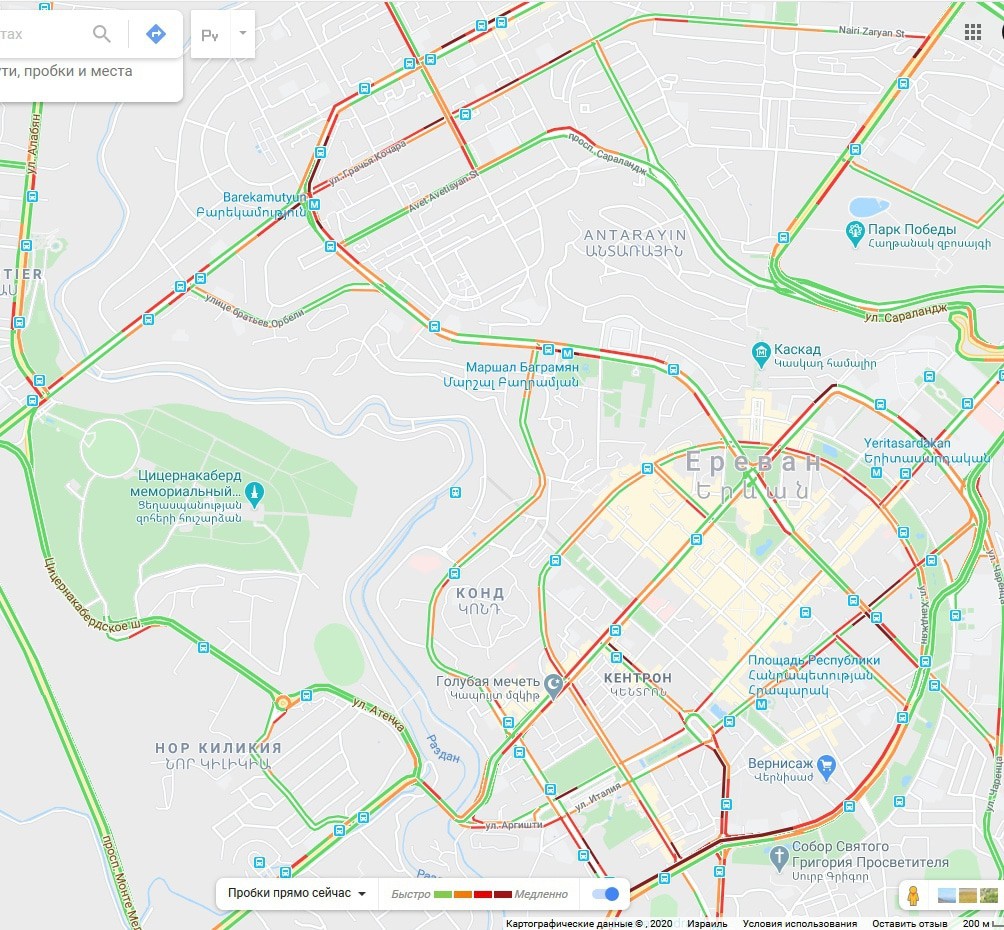Click the green Быстро traffic legend swatch

click(x=442, y=894)
